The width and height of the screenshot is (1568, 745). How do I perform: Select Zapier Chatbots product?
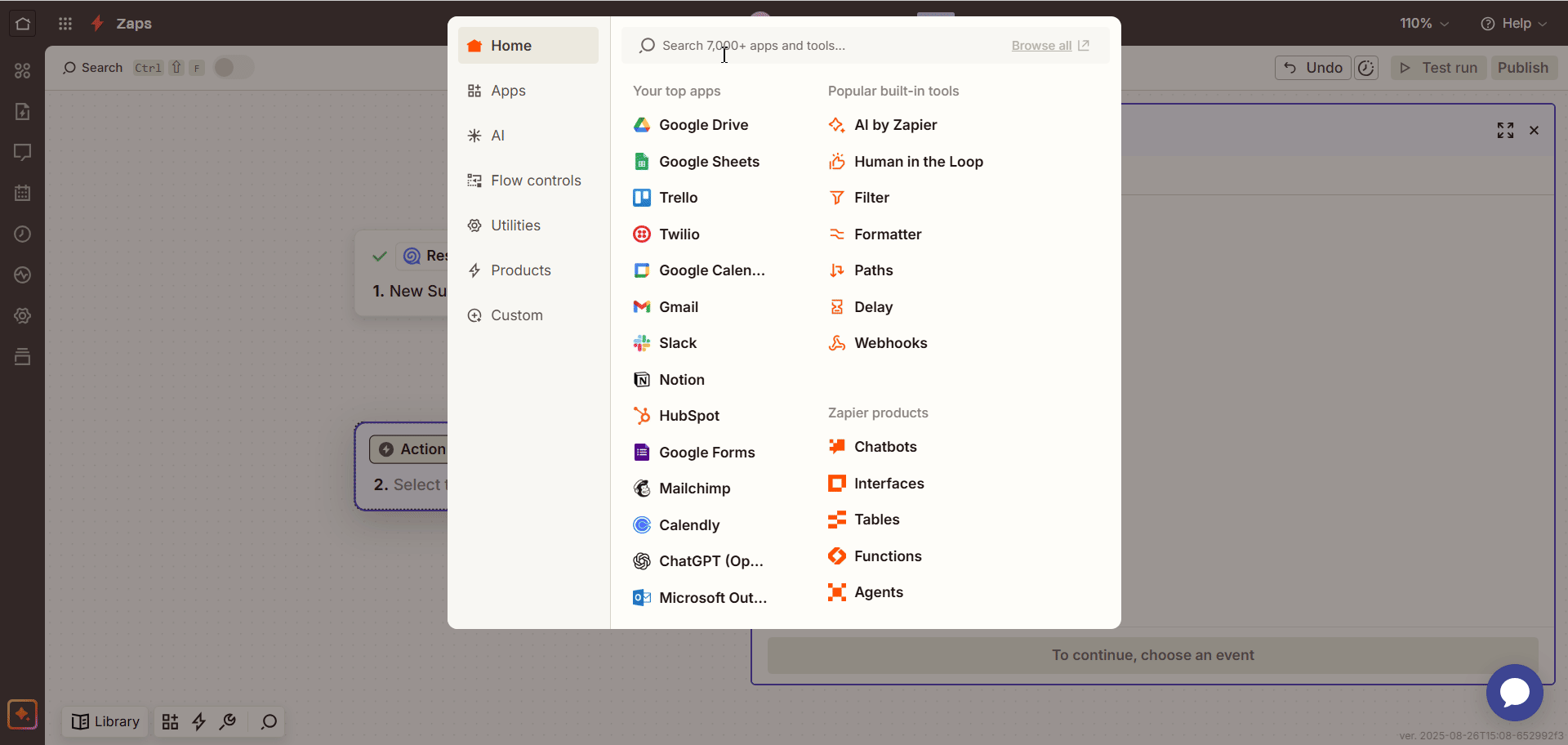(872, 447)
